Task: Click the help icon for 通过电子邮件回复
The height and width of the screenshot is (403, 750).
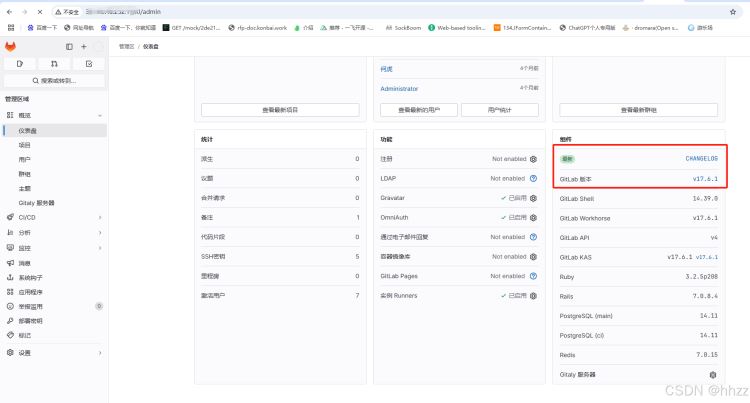Action: 533,237
